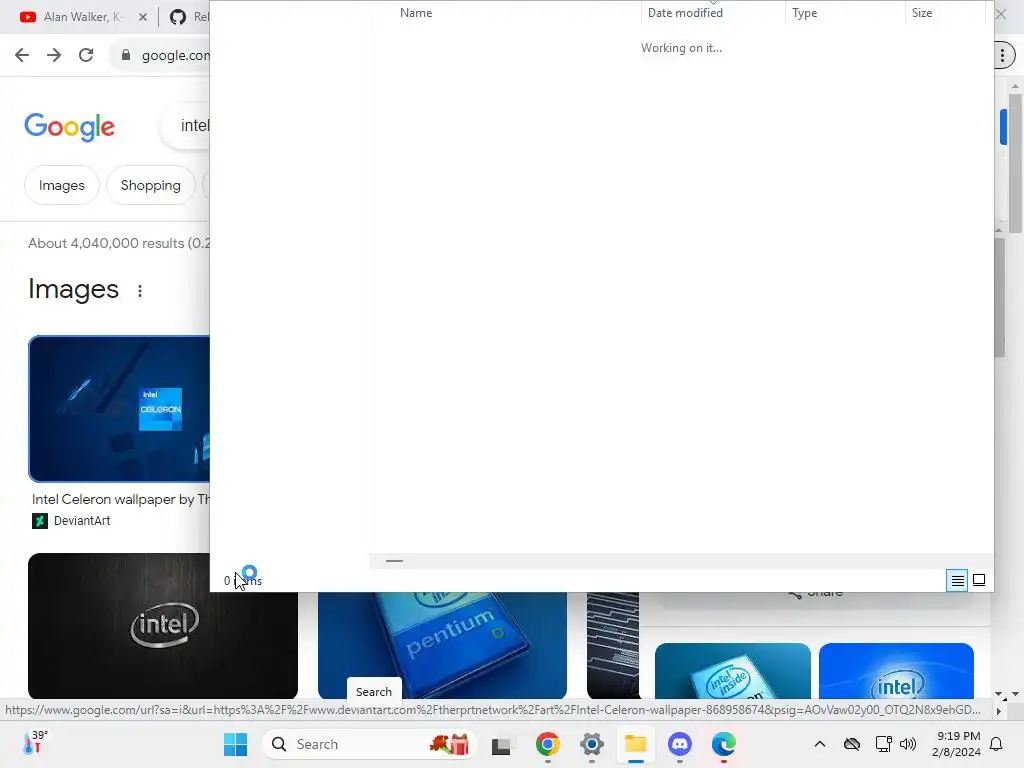
Task: Click the Google logo
Action: (x=69, y=126)
